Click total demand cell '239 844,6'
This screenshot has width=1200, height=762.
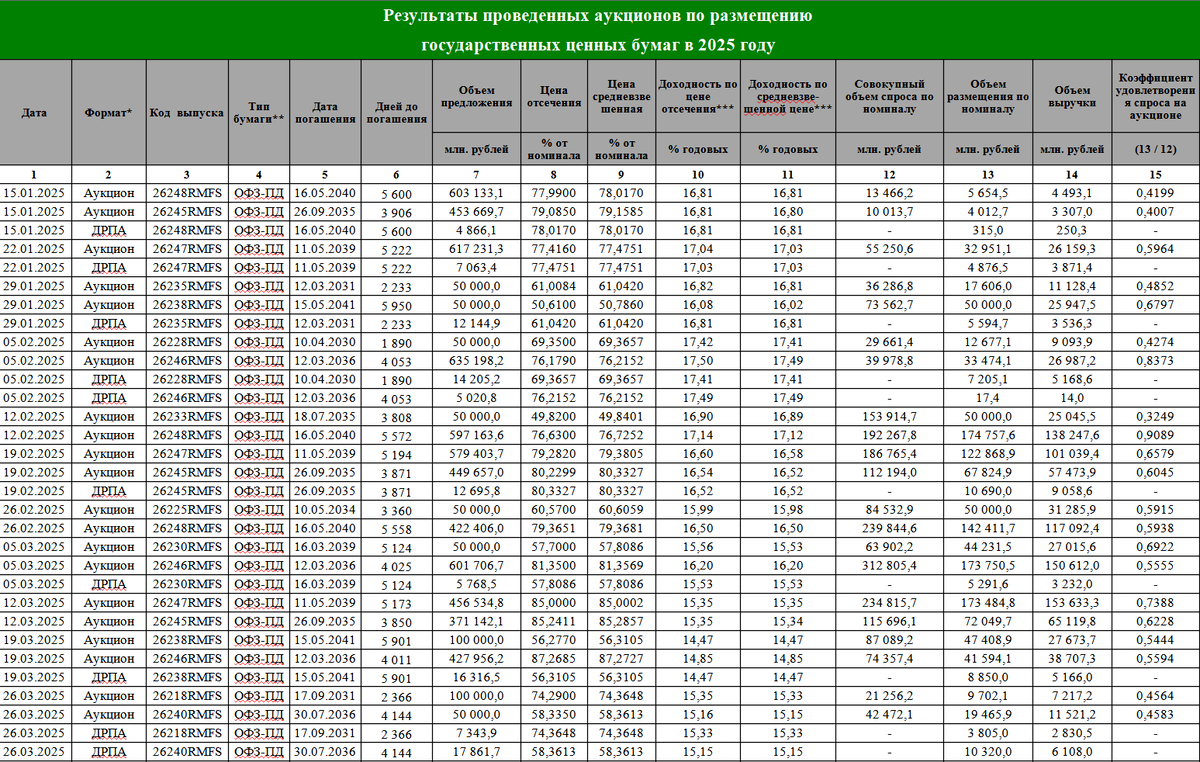[x=889, y=528]
